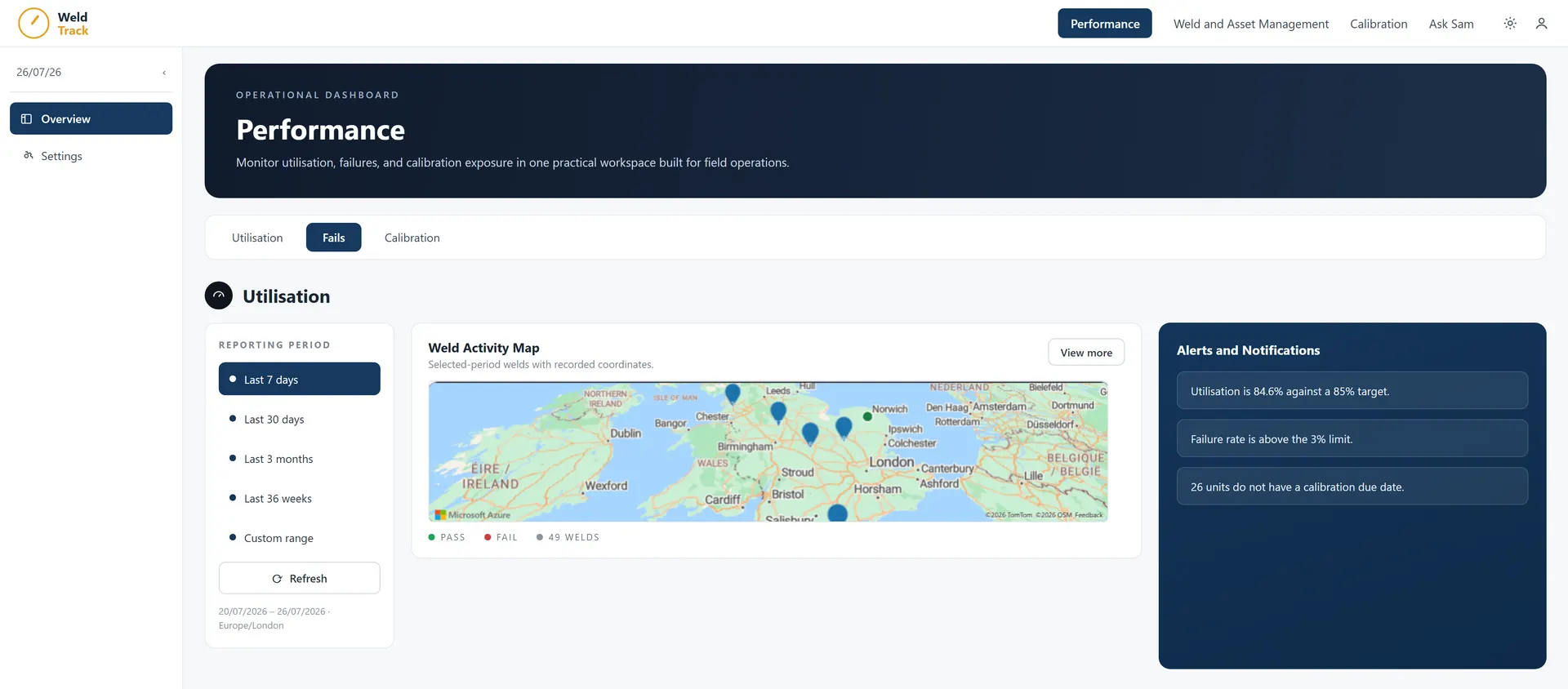The height and width of the screenshot is (689, 1568).
Task: Click the green pass dot near Norwich
Action: 867,416
